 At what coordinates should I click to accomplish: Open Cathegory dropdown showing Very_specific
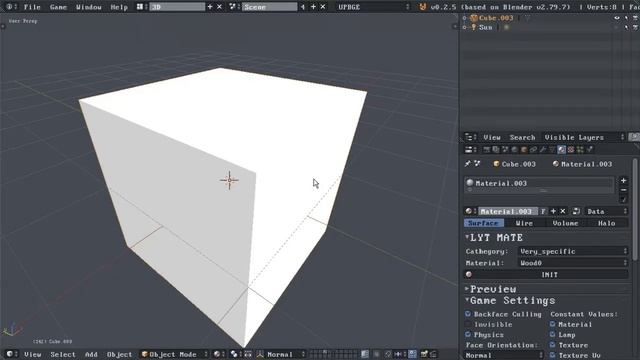click(x=573, y=251)
